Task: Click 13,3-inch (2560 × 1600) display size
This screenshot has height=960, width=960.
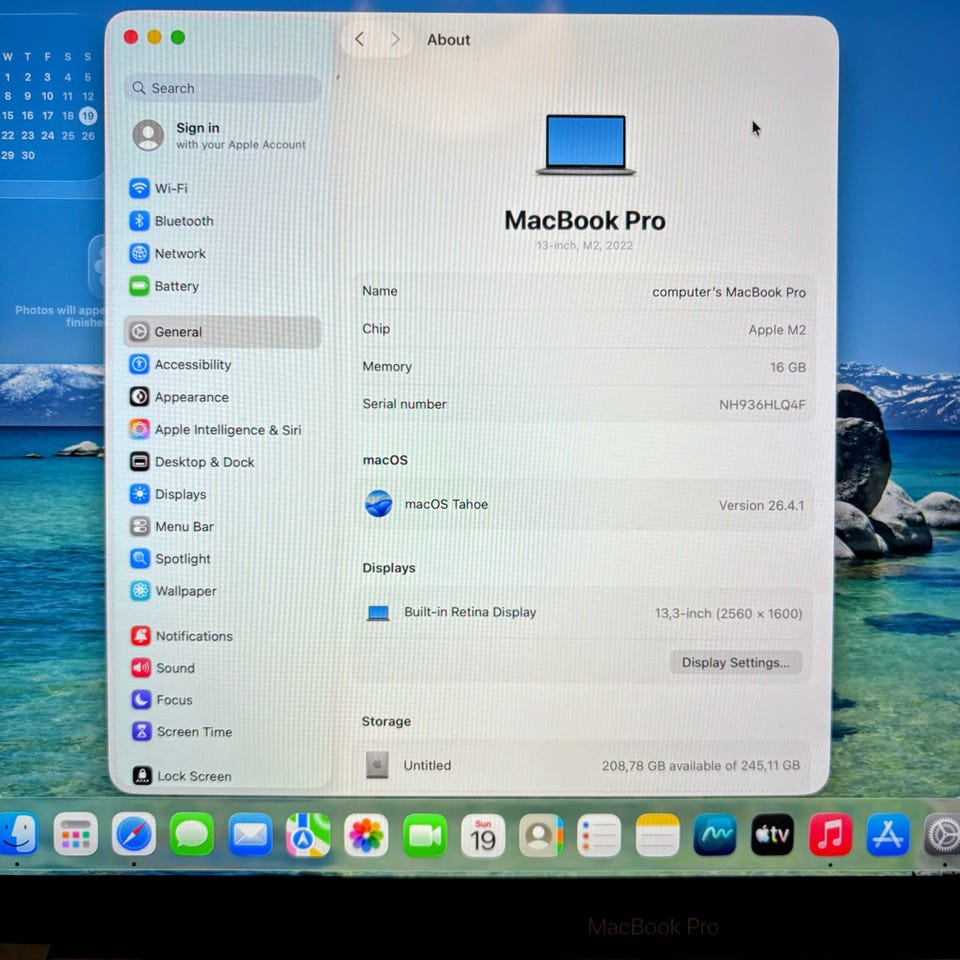Action: pyautogui.click(x=728, y=613)
